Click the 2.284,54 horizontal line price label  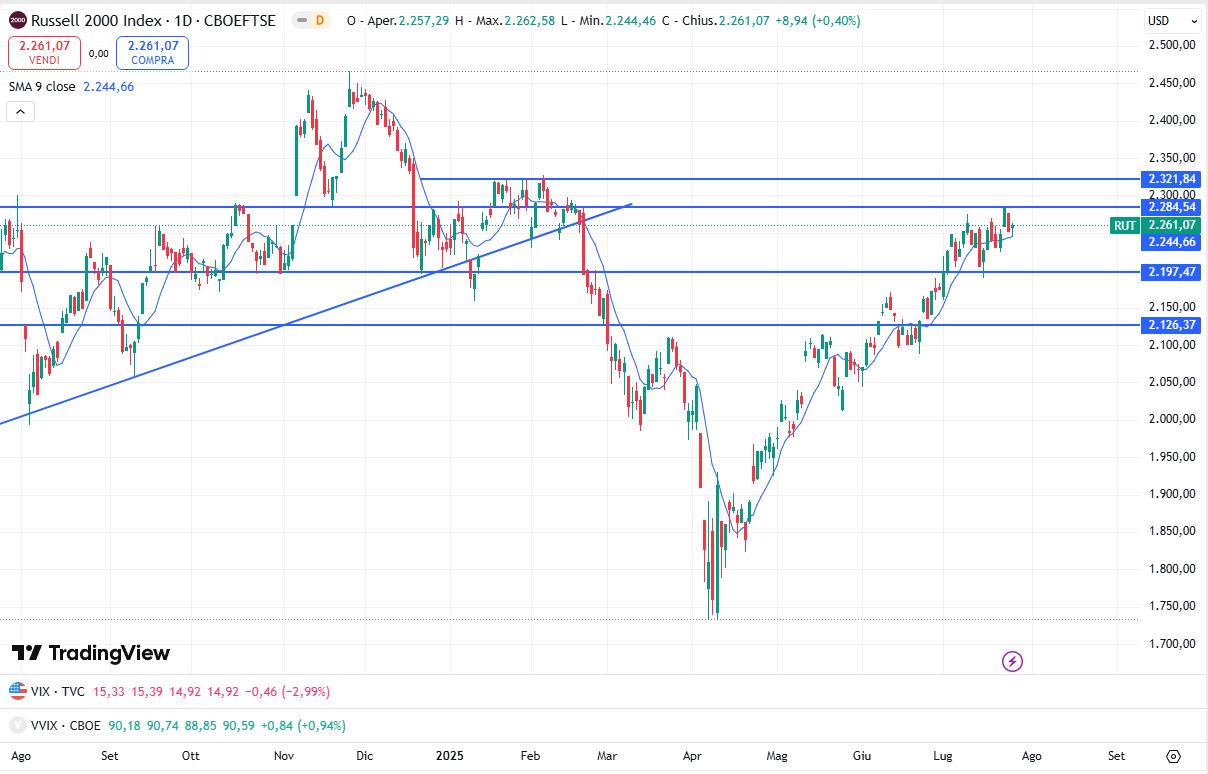(1171, 207)
